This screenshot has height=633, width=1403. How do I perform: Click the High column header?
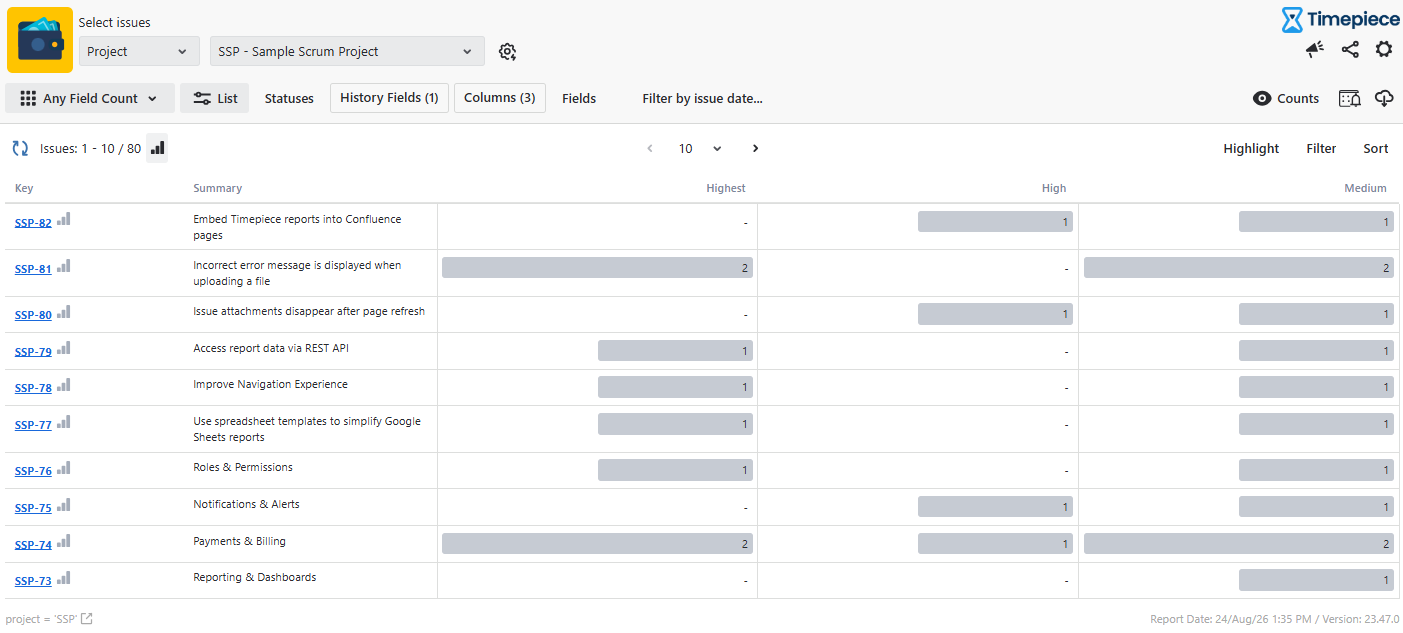tap(1054, 188)
